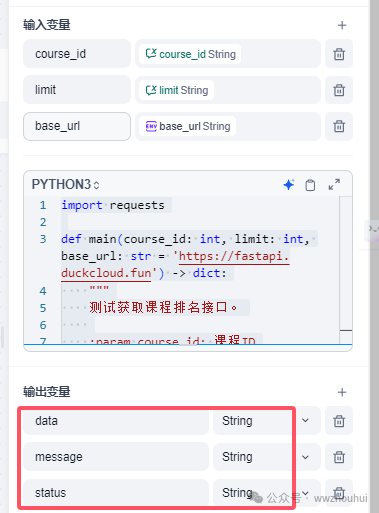Open the PYTHON3 language selector

tap(65, 184)
